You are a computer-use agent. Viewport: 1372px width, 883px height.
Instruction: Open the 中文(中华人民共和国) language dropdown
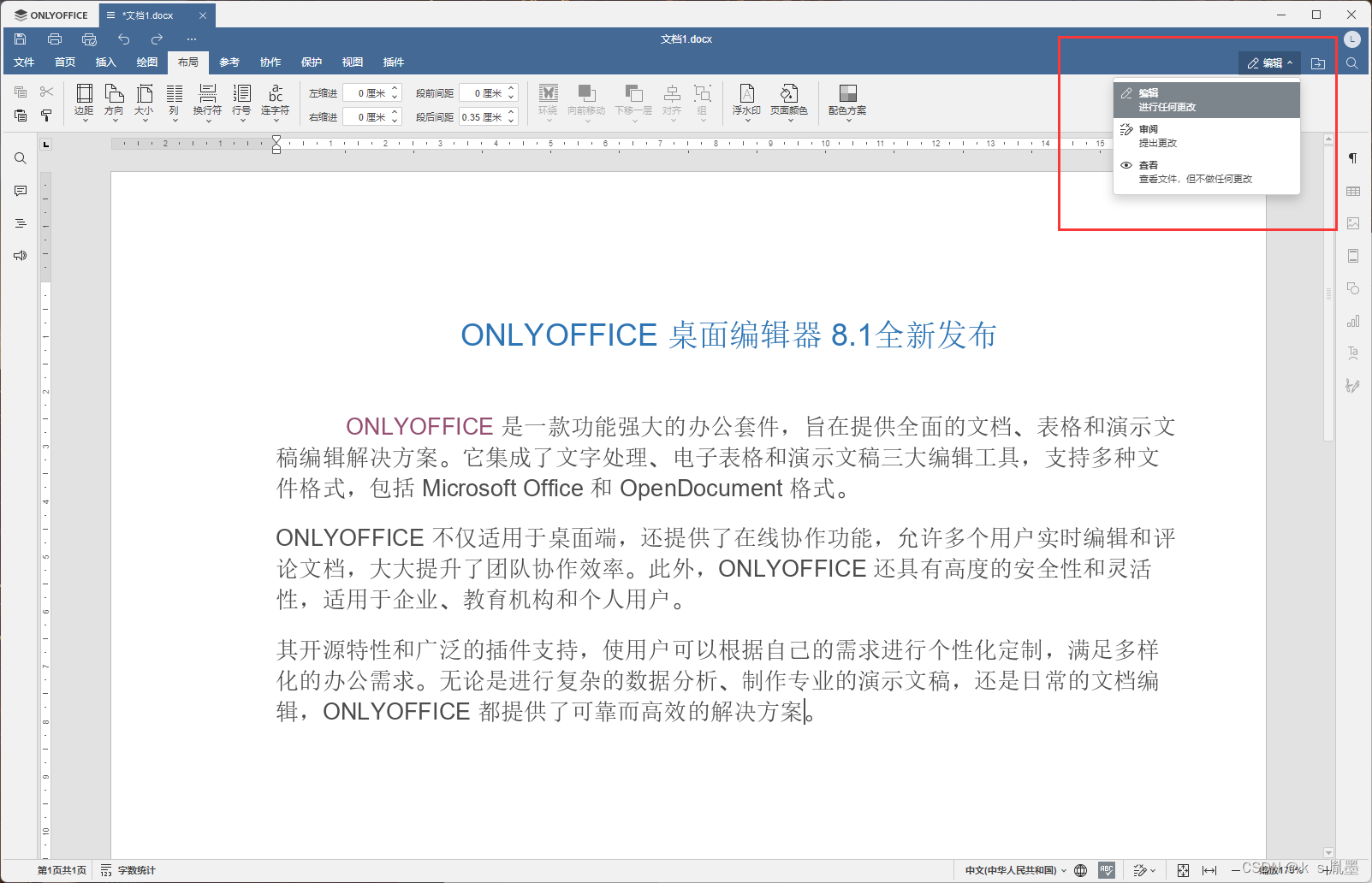pyautogui.click(x=1016, y=870)
